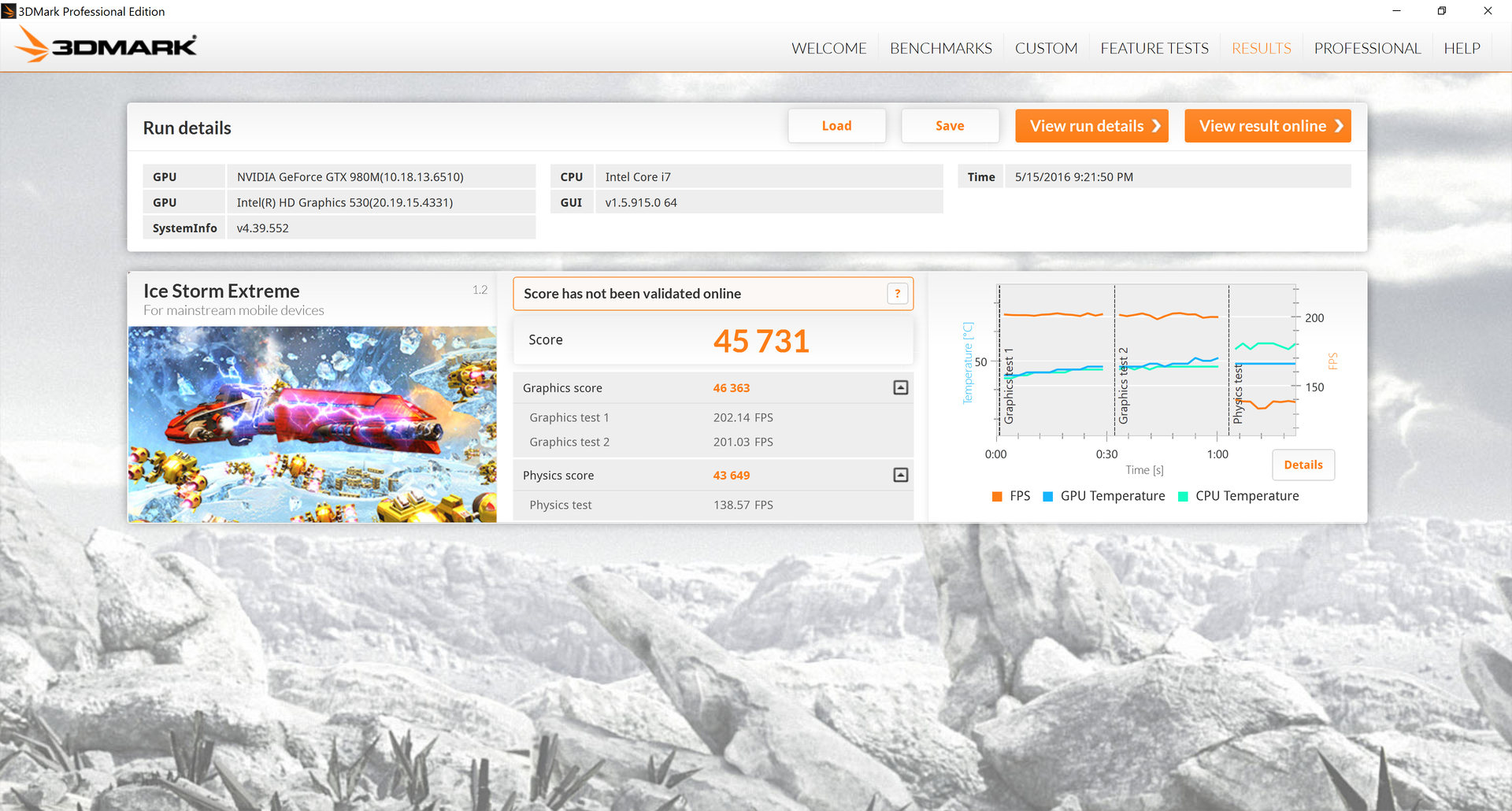Click the green CPU Temperature legend swatch
This screenshot has height=811, width=1512.
[x=1183, y=496]
